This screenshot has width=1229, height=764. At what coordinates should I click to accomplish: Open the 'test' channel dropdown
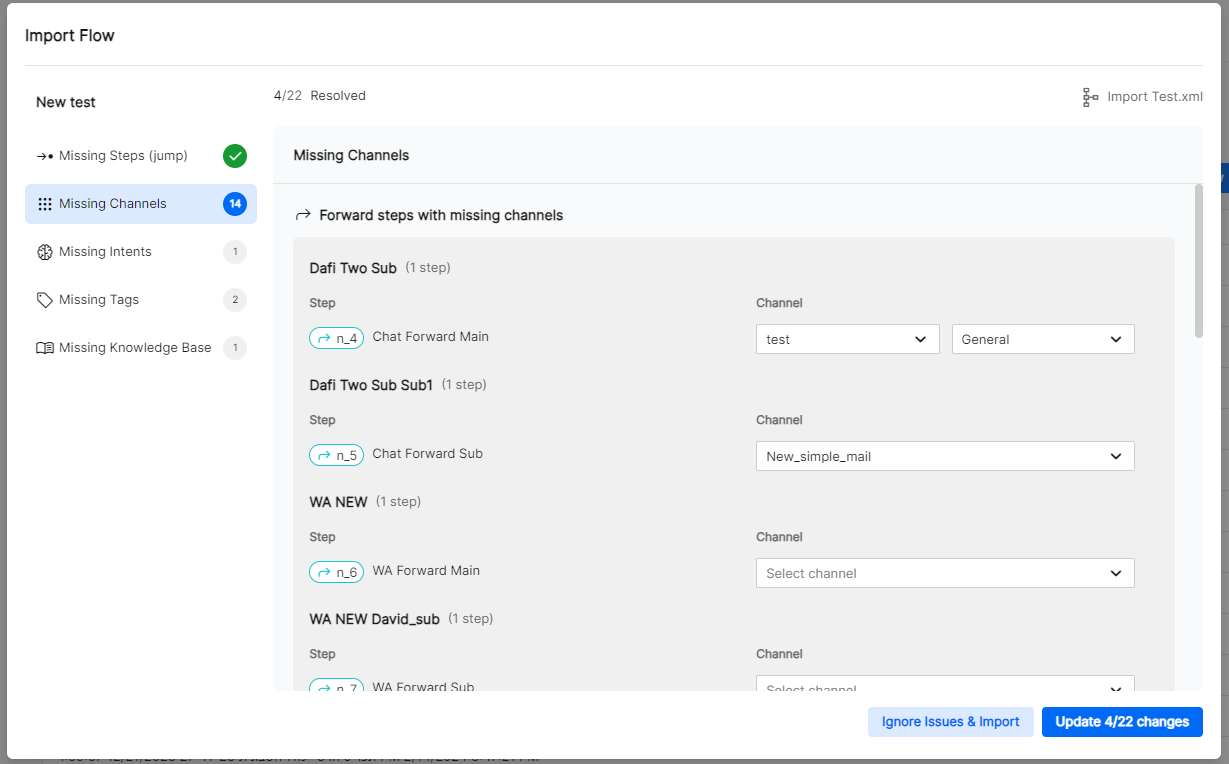coord(848,339)
